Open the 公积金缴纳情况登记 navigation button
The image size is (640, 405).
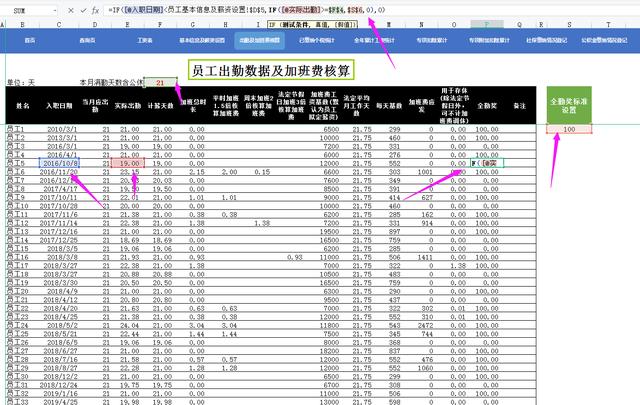click(604, 40)
